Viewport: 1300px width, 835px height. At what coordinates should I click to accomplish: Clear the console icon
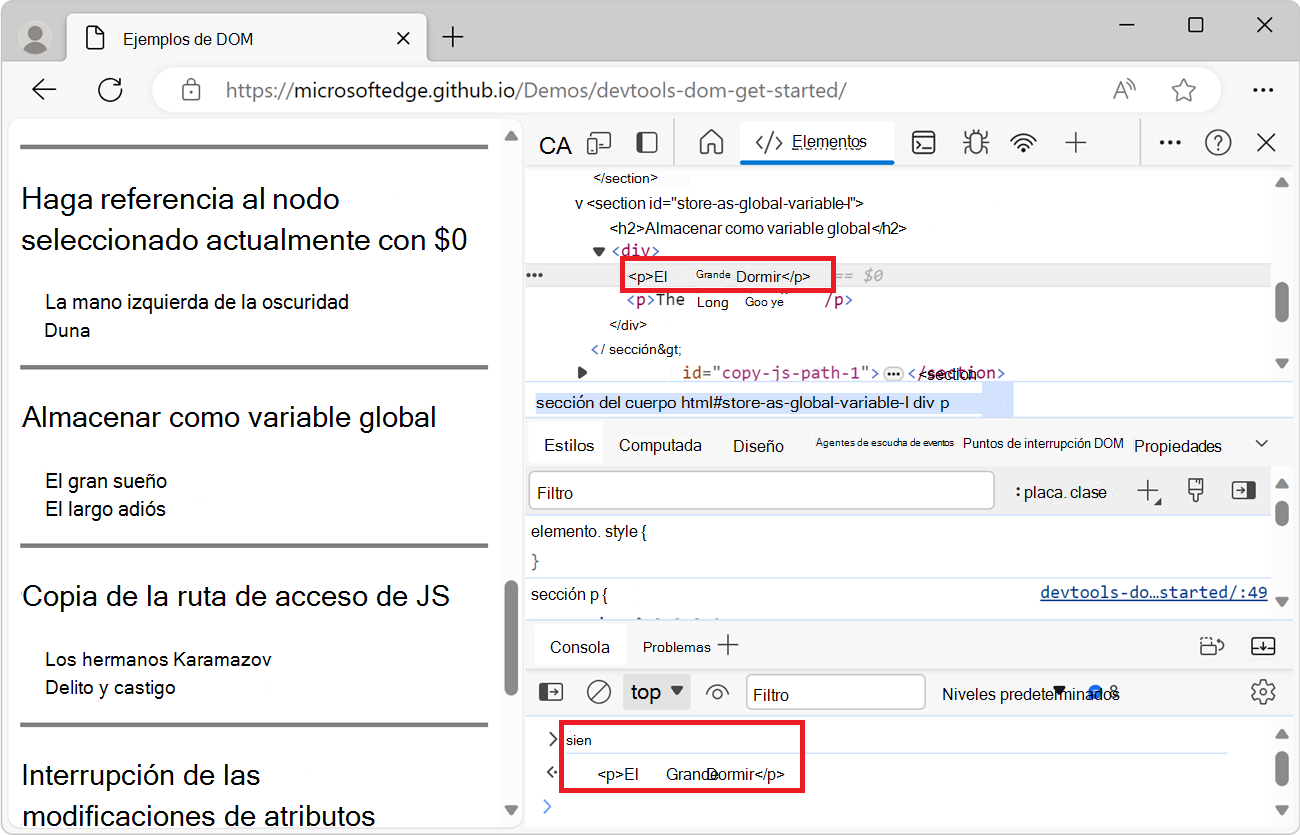pos(598,692)
